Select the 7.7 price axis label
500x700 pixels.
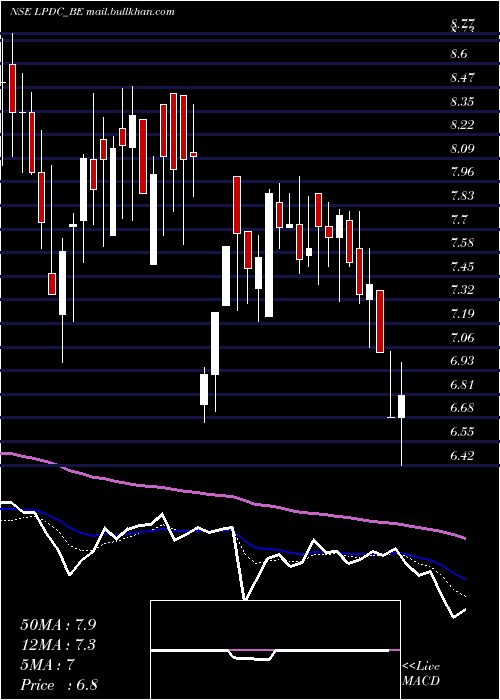(459, 219)
